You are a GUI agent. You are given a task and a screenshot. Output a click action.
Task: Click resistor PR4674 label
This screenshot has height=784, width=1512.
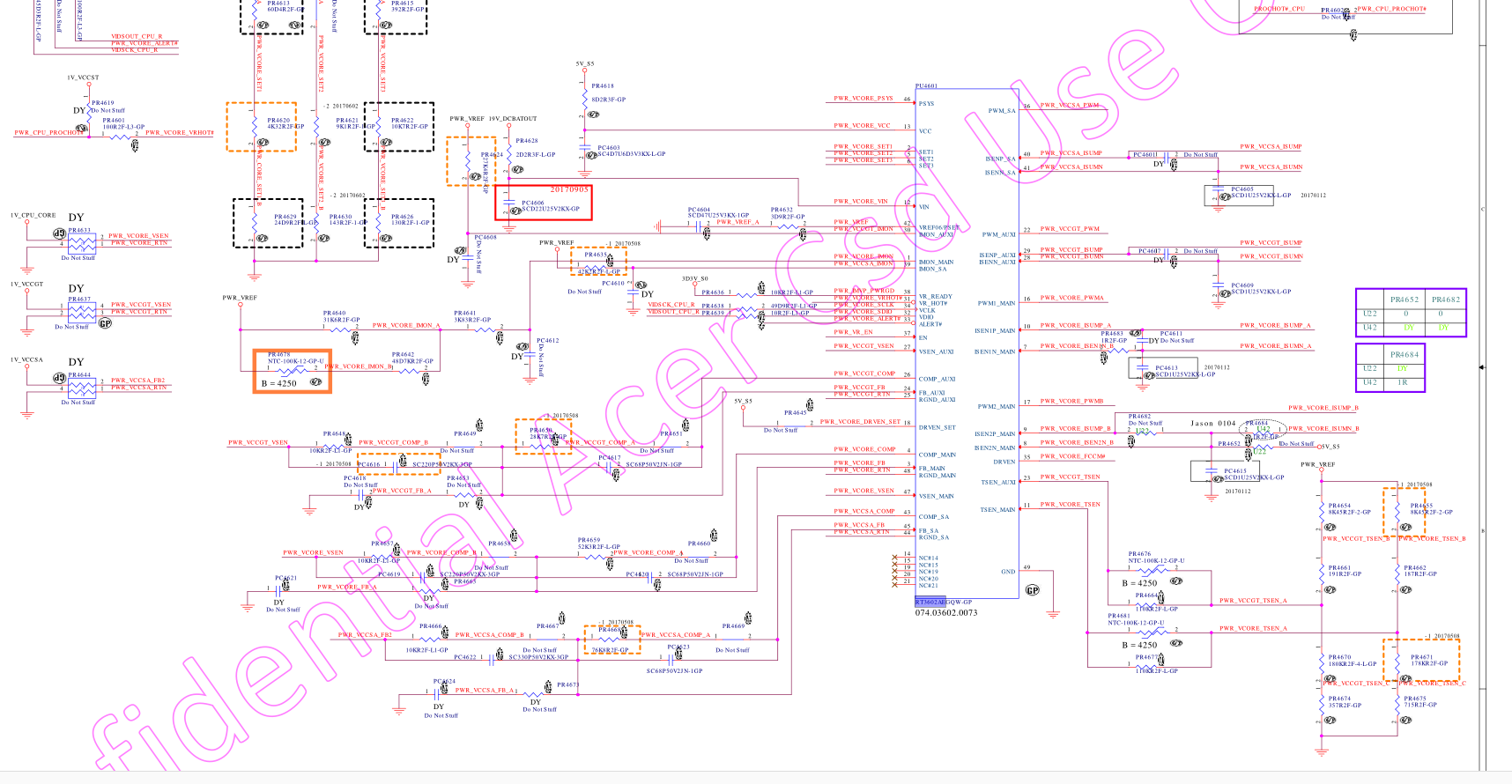click(1339, 699)
